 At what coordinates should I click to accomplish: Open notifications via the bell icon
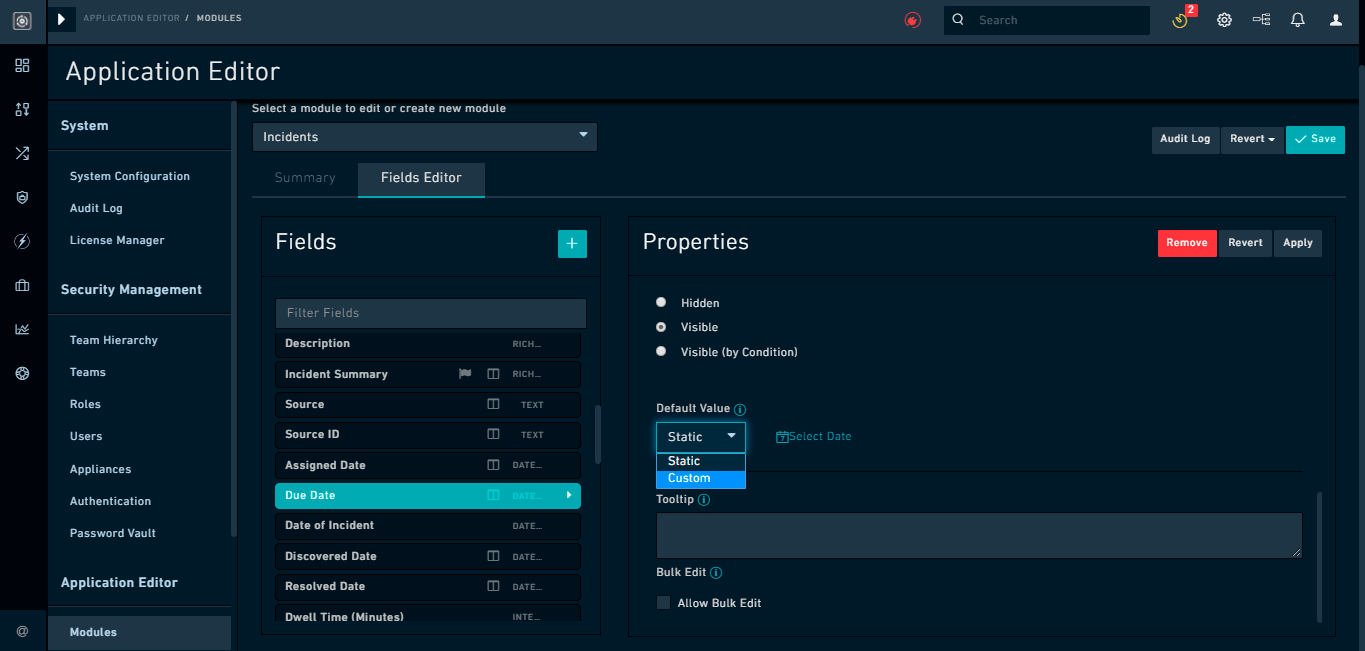tap(1297, 19)
